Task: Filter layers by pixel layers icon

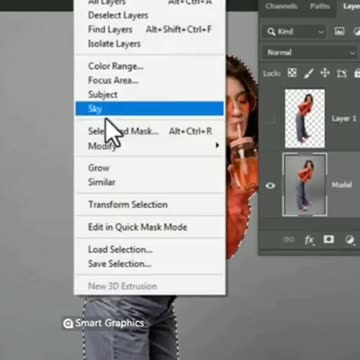Action: 339,31
